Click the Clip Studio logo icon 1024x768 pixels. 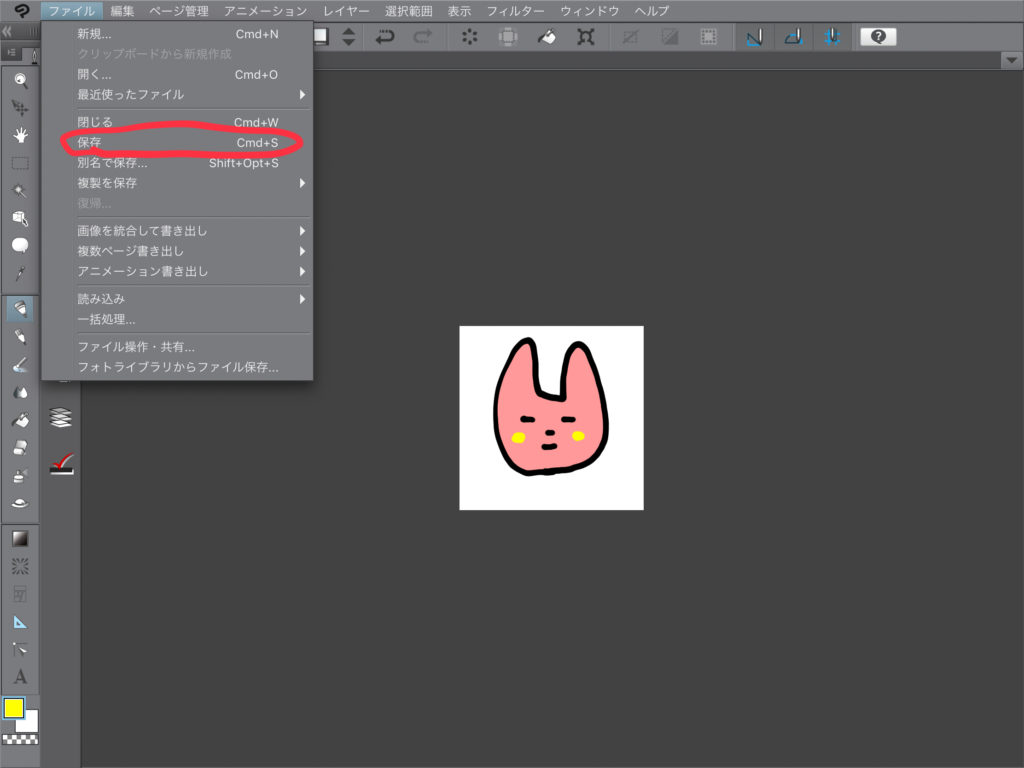click(21, 10)
